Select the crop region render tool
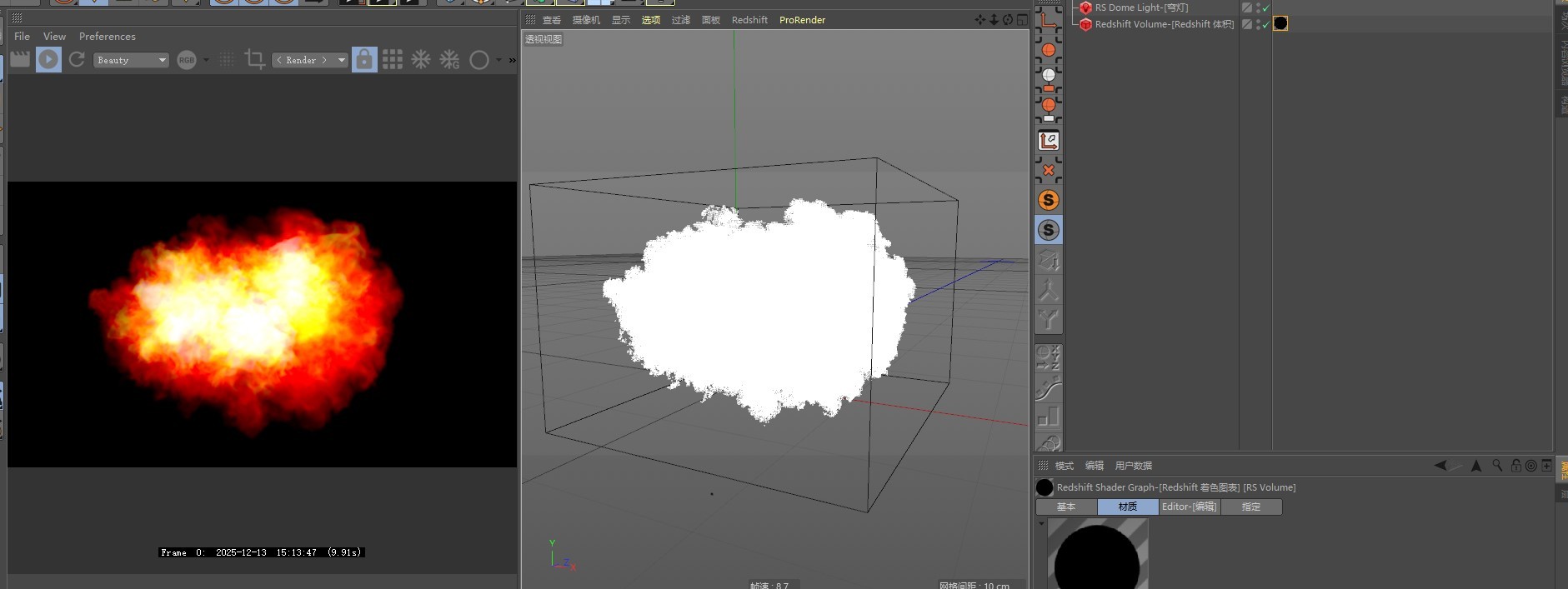 254,59
